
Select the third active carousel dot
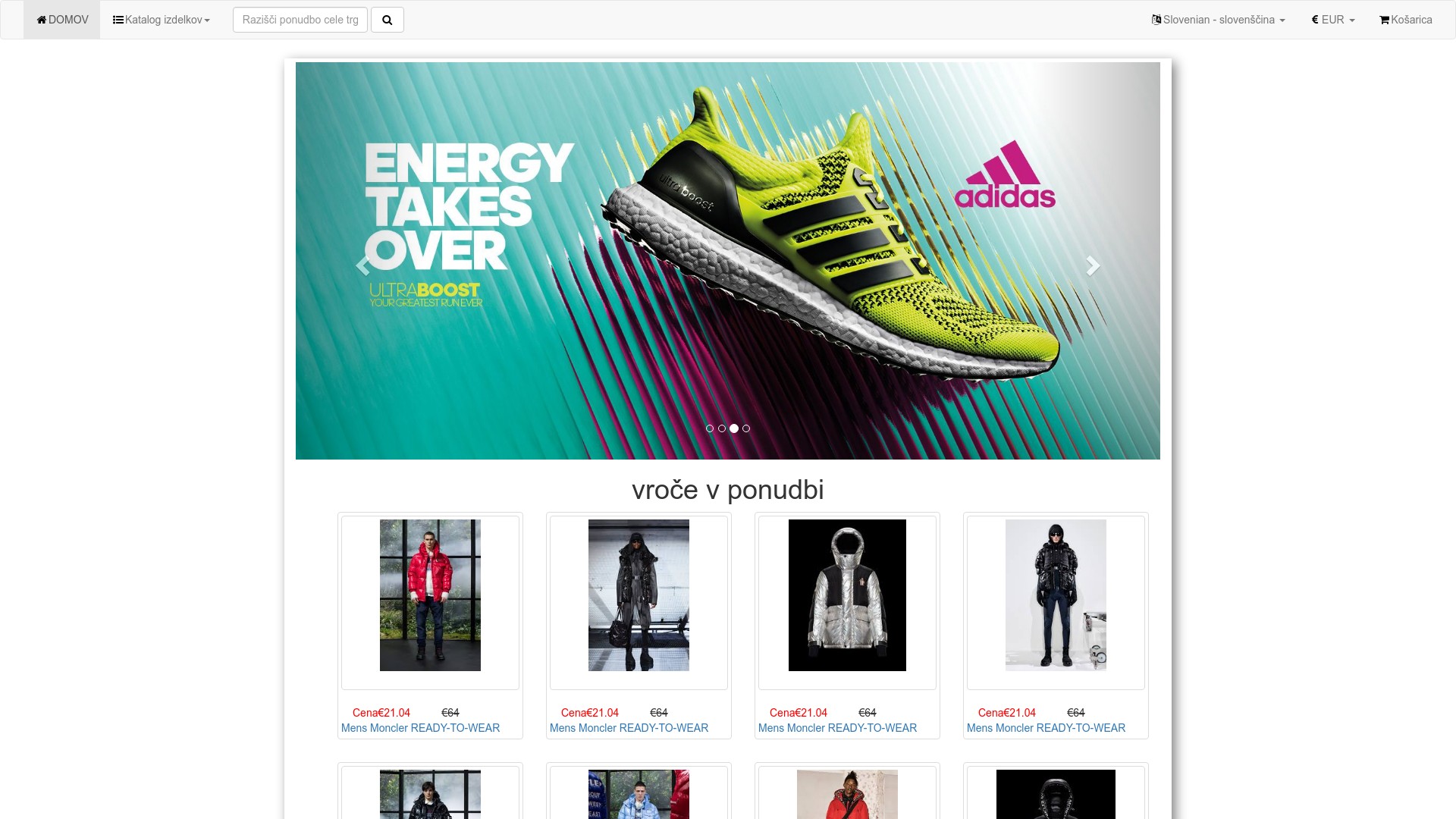pos(734,428)
